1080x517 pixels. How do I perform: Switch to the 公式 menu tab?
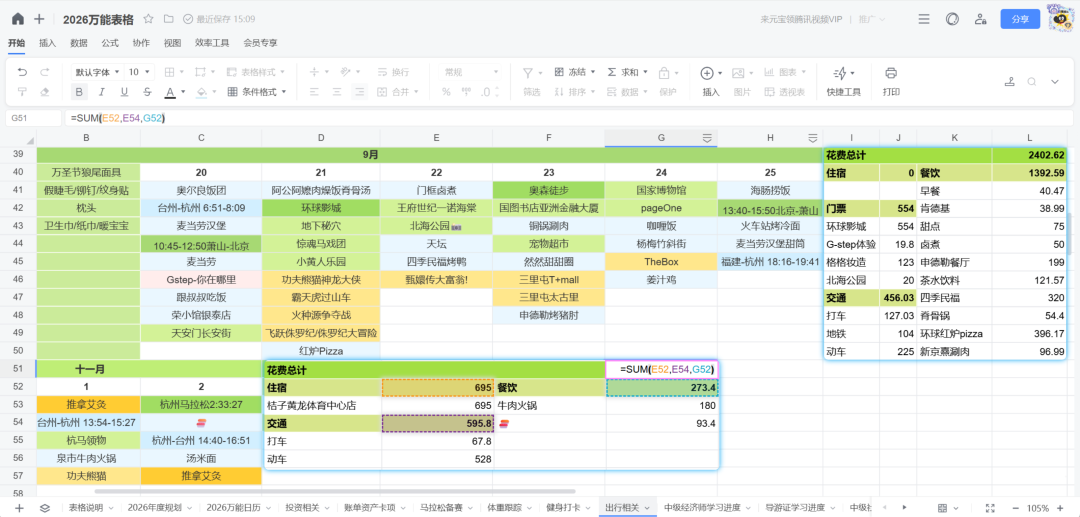click(110, 43)
